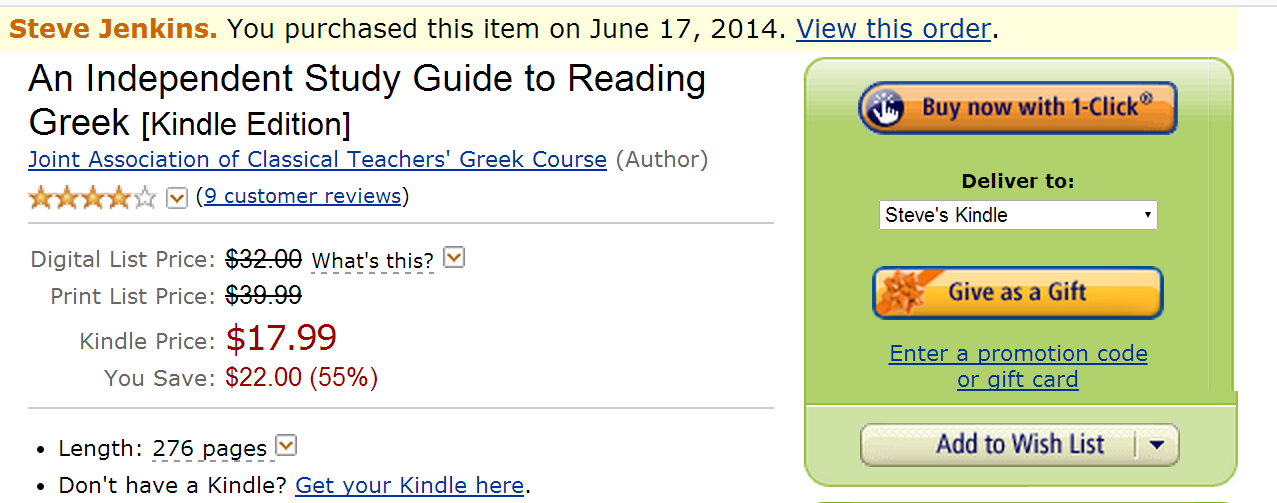Image resolution: width=1277 pixels, height=503 pixels.
Task: Click the book title heading
Action: pos(367,100)
